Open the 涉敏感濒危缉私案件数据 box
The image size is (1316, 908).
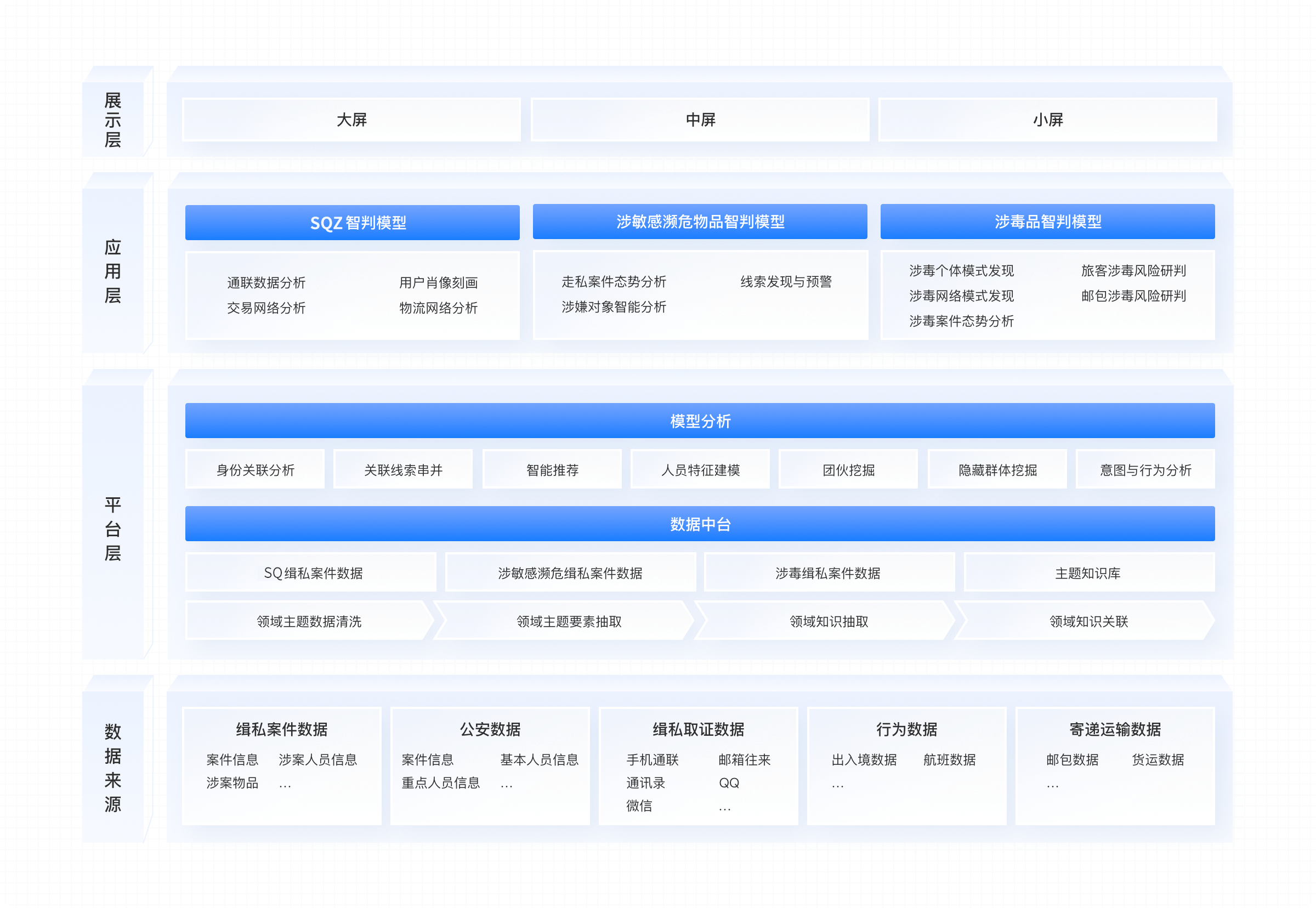pos(571,572)
